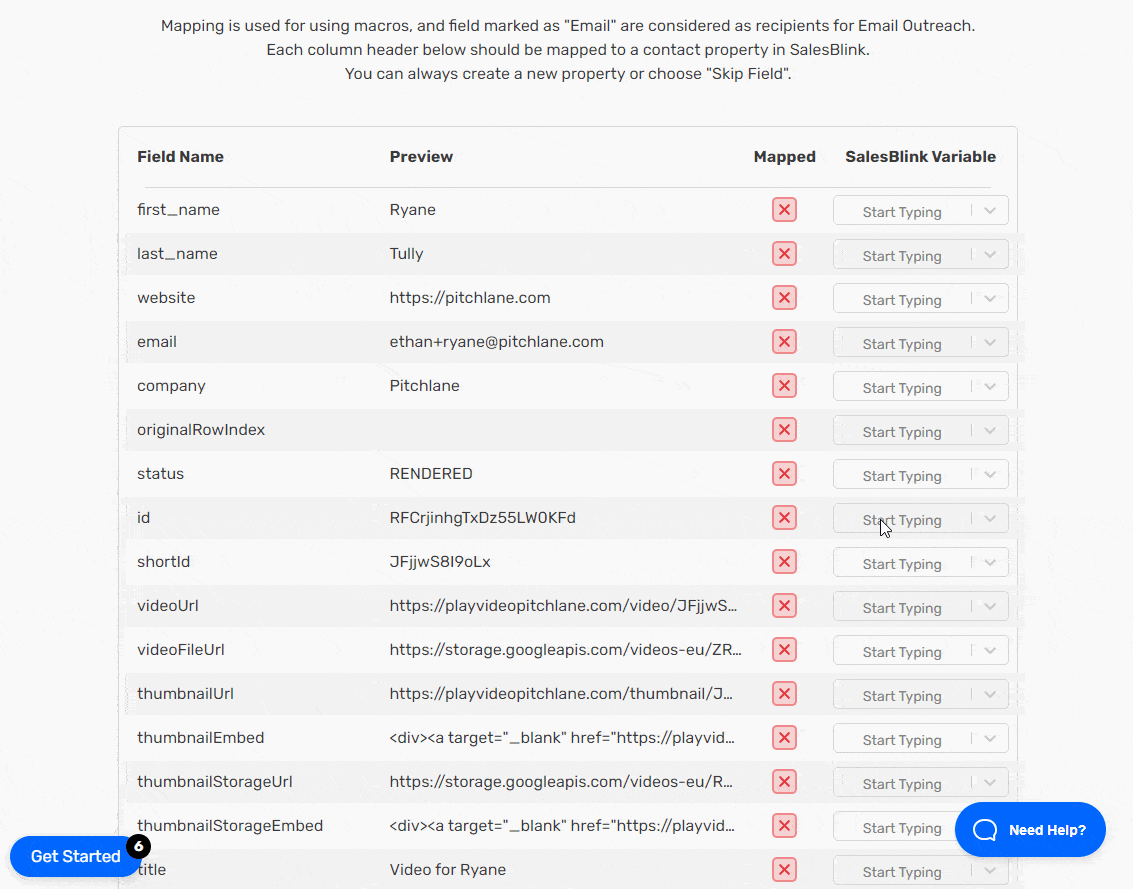The image size is (1133, 889).
Task: Open the dropdown chevron for email field
Action: (x=990, y=343)
